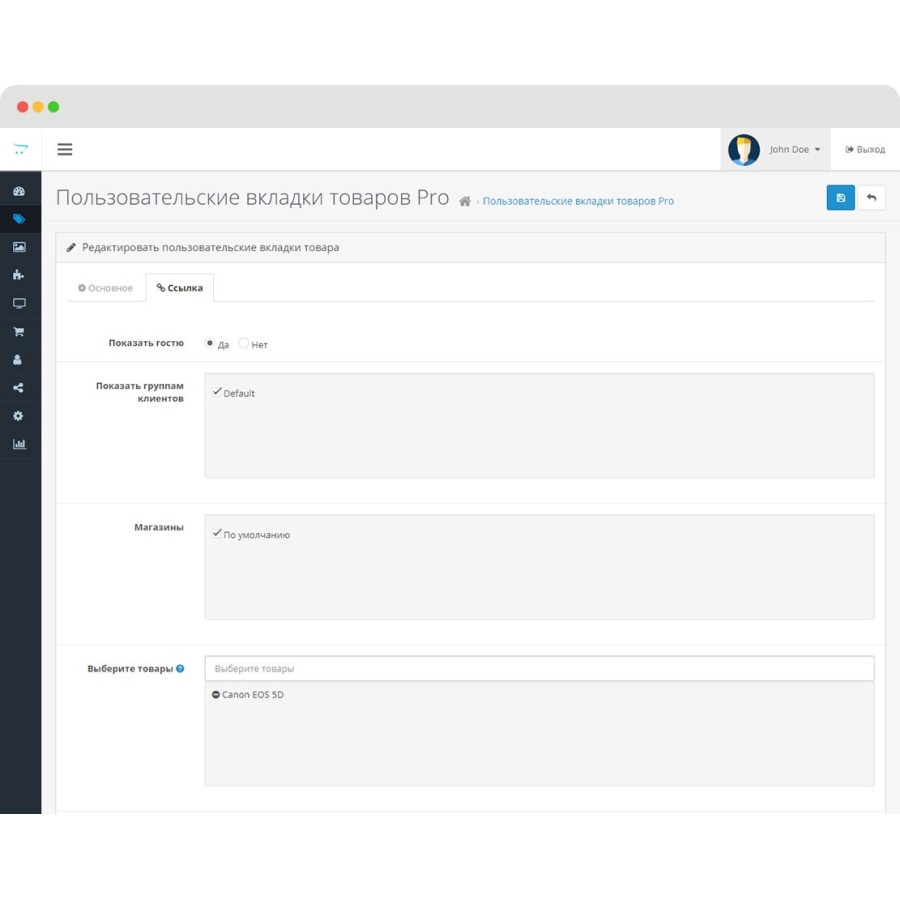900x900 pixels.
Task: Click the Canon EOS 5D product entry
Action: point(253,695)
